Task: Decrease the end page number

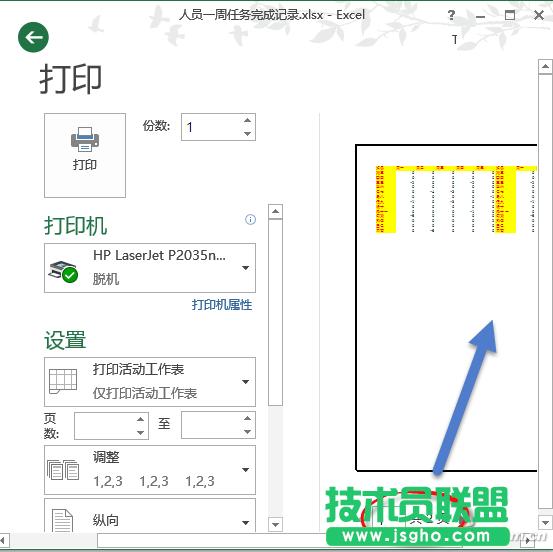Action: click(x=247, y=432)
